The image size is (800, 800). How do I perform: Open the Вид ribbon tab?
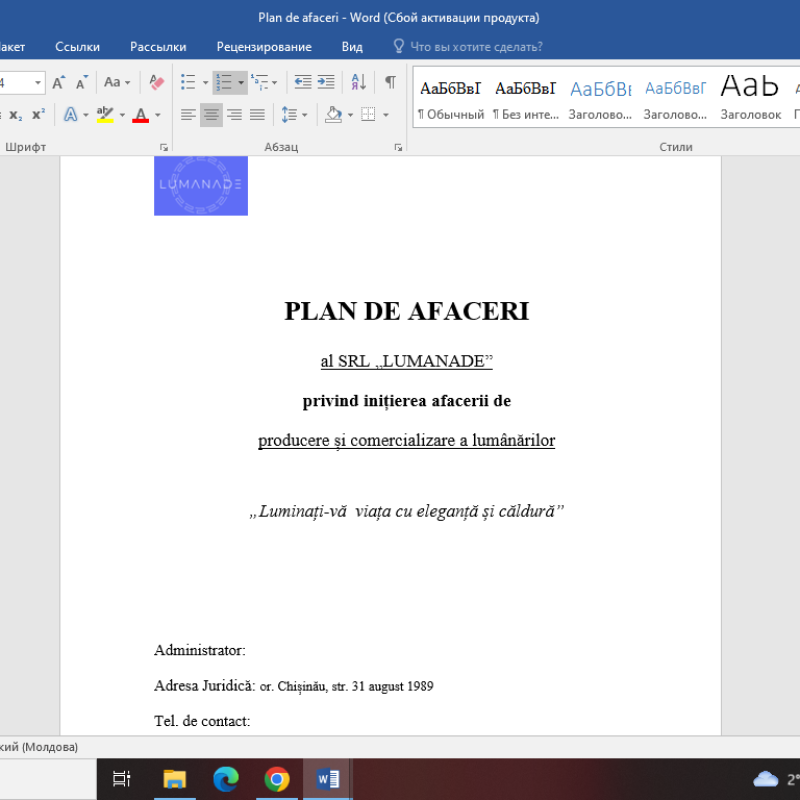tap(351, 46)
